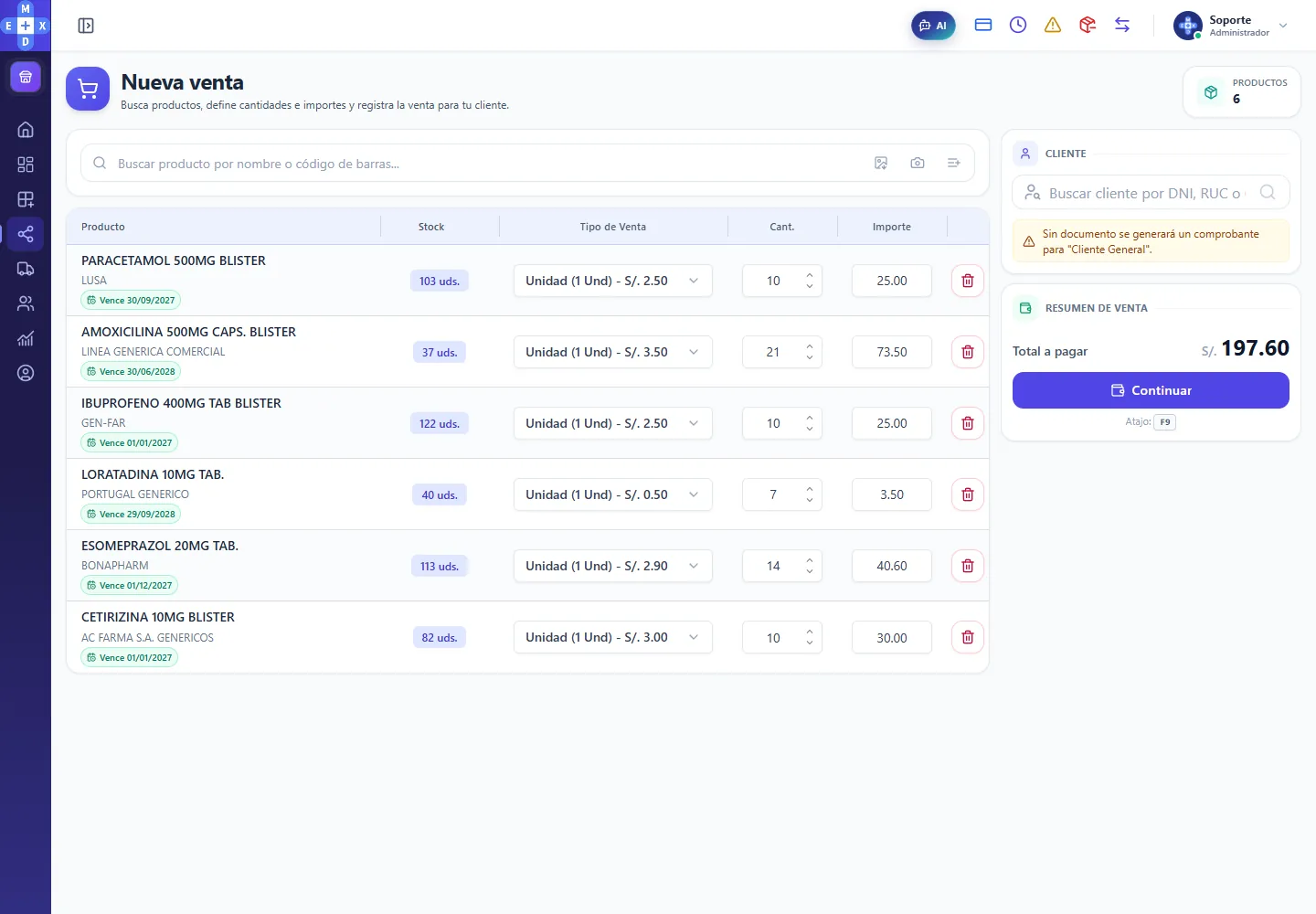Image resolution: width=1316 pixels, height=914 pixels.
Task: Open the clock history icon in top bar
Action: [x=1018, y=26]
